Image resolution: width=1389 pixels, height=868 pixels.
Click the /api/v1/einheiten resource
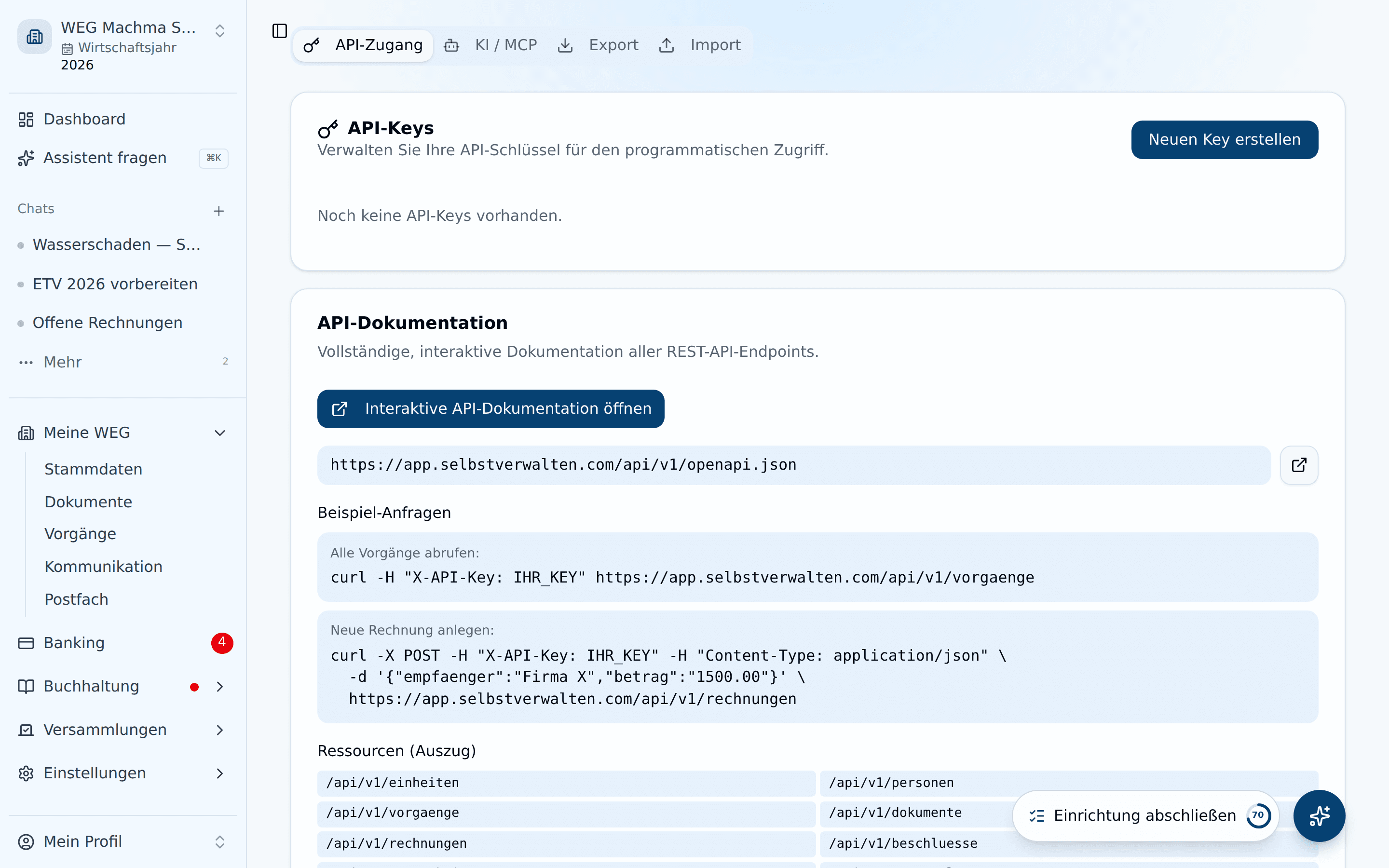566,783
